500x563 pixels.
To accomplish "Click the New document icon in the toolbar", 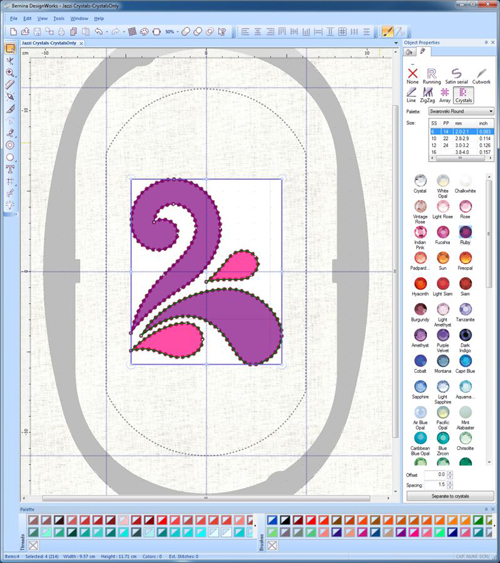I will coord(13,32).
